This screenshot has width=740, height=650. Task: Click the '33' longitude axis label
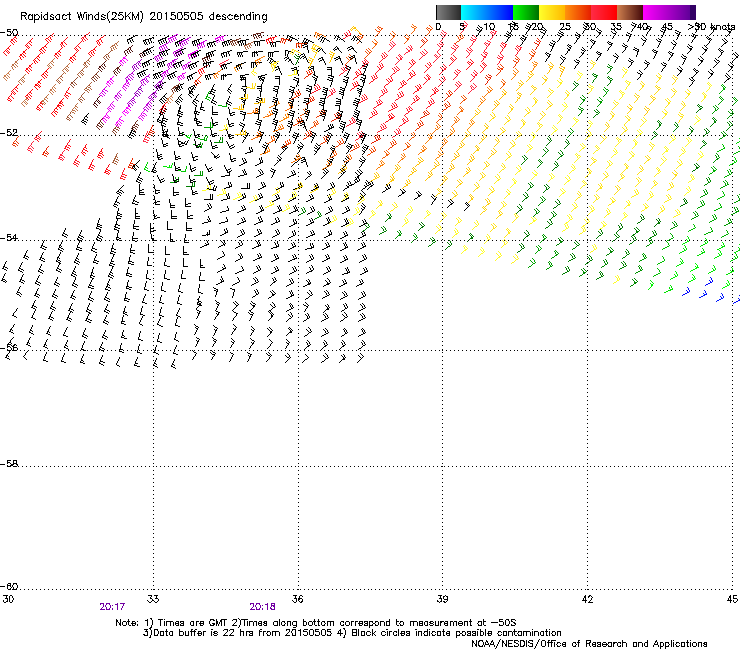pyautogui.click(x=153, y=599)
